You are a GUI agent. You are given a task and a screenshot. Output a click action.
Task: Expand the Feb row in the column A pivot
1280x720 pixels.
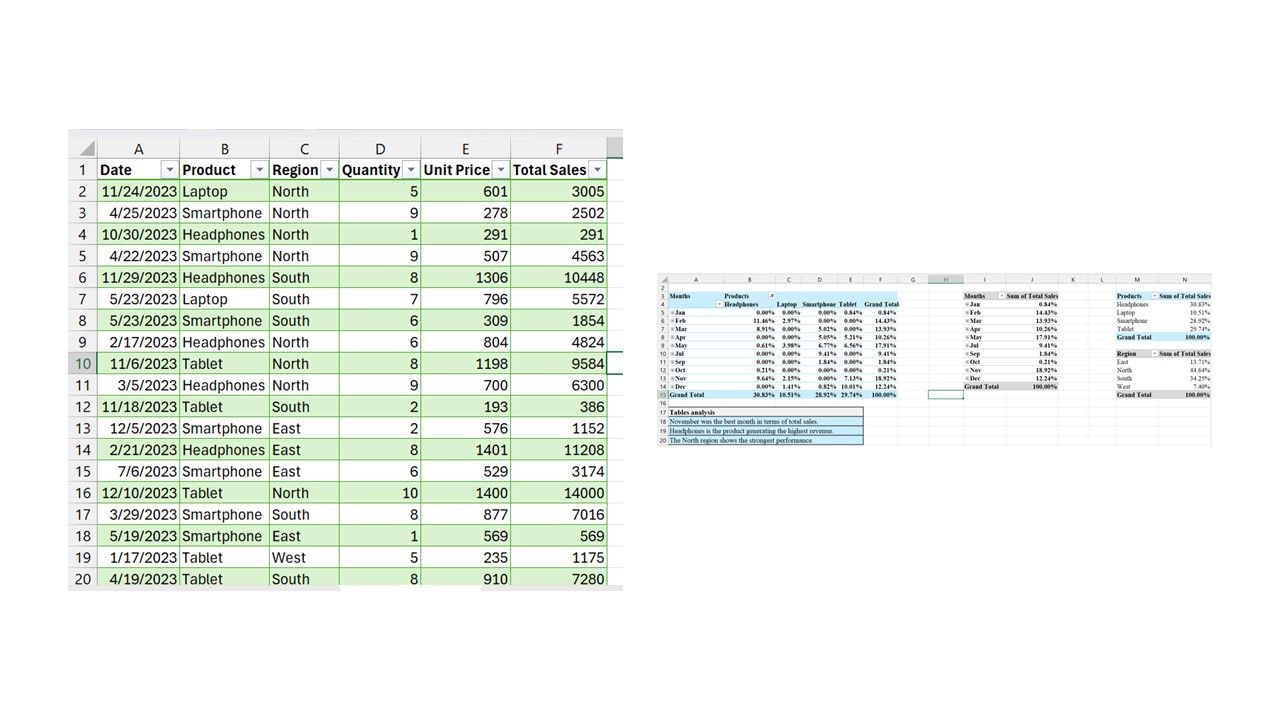[672, 321]
